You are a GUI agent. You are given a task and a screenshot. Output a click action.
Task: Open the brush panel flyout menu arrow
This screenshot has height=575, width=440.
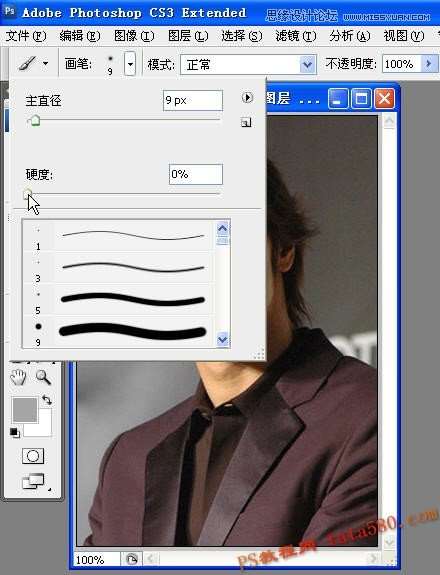(x=248, y=98)
